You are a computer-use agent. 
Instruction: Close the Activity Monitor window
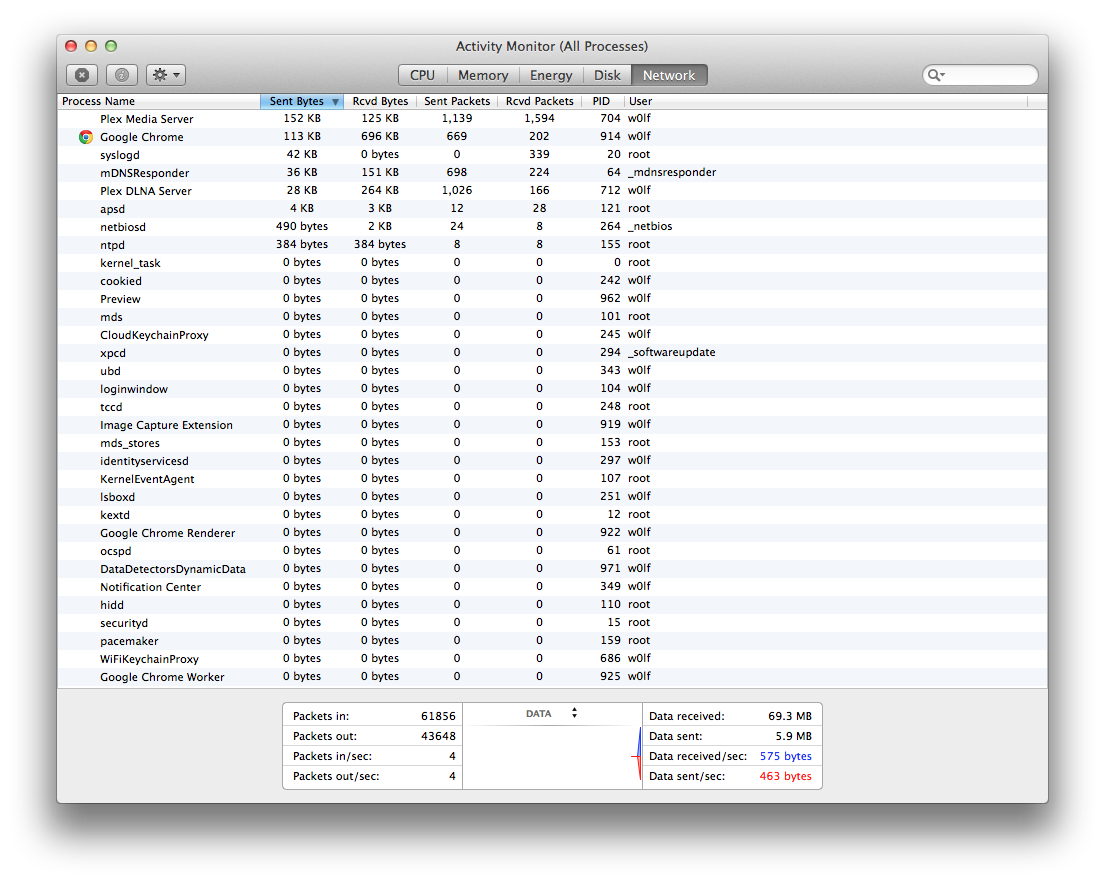pos(71,46)
